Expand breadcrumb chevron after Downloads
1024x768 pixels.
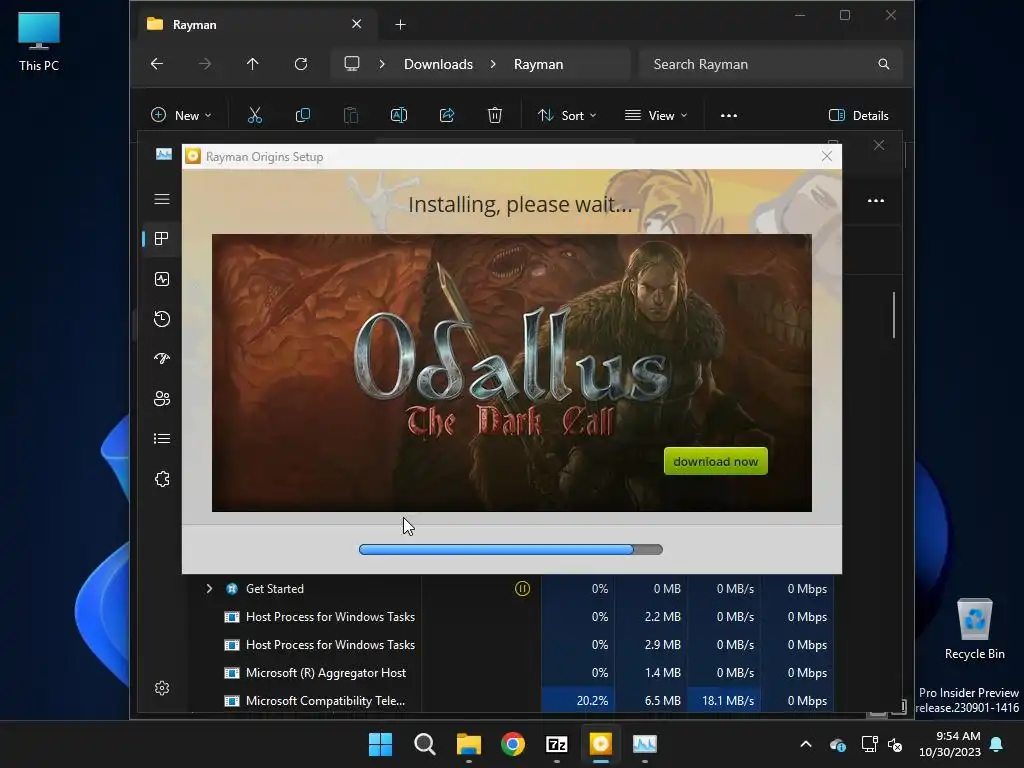pyautogui.click(x=493, y=64)
